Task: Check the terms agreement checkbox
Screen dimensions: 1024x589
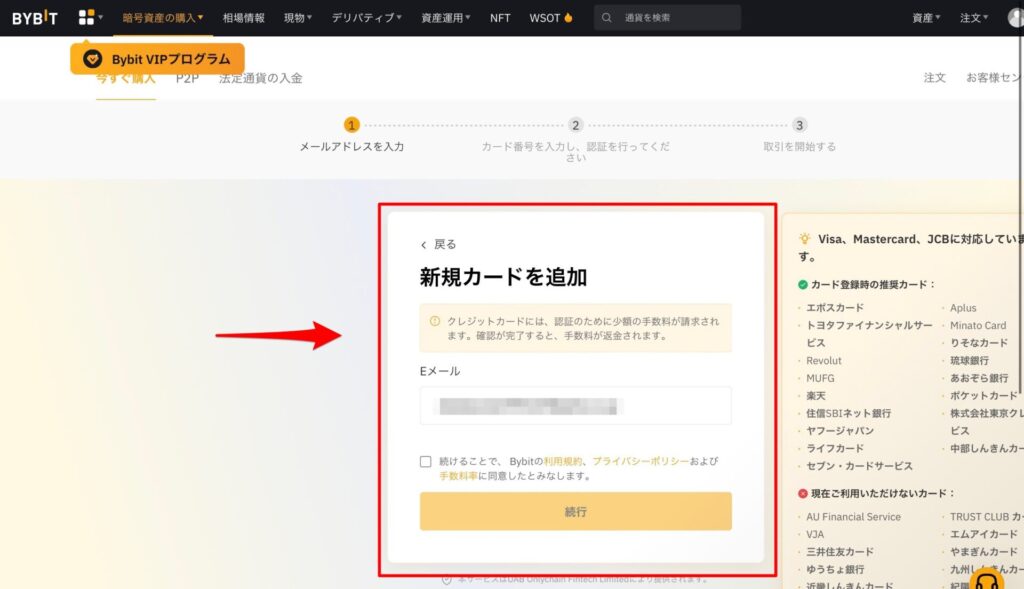Action: click(x=426, y=462)
